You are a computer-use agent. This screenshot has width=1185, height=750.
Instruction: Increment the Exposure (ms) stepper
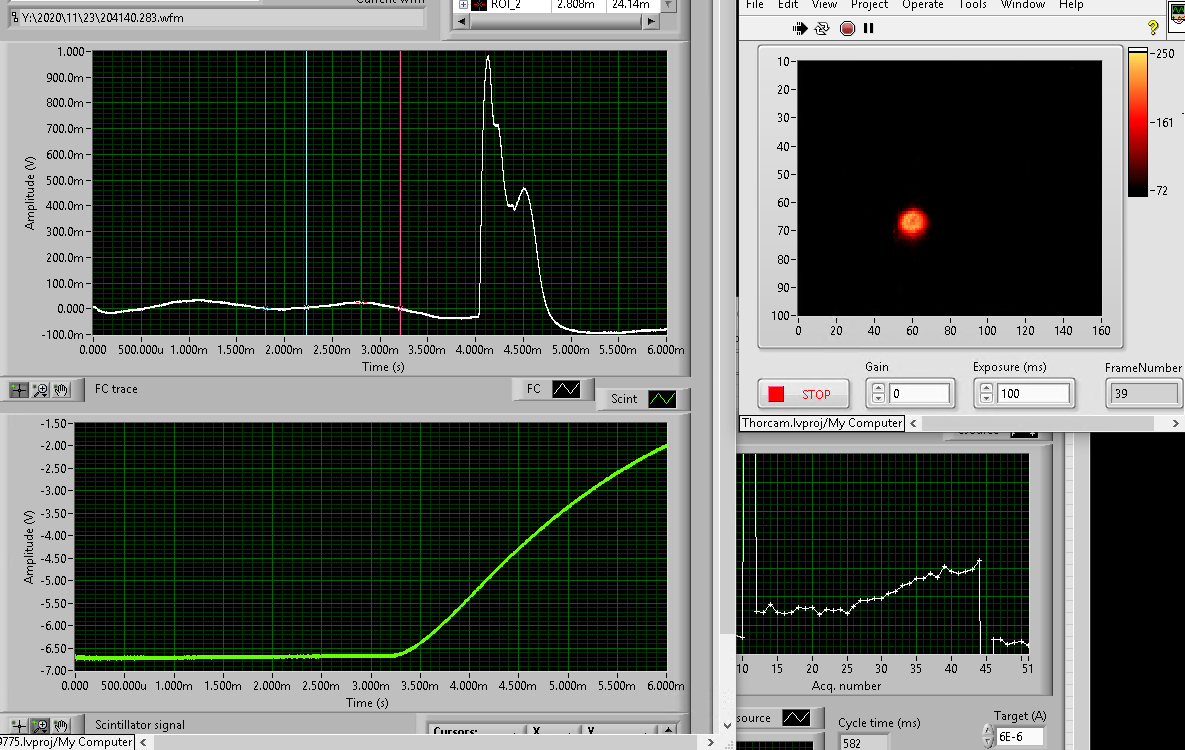click(985, 389)
